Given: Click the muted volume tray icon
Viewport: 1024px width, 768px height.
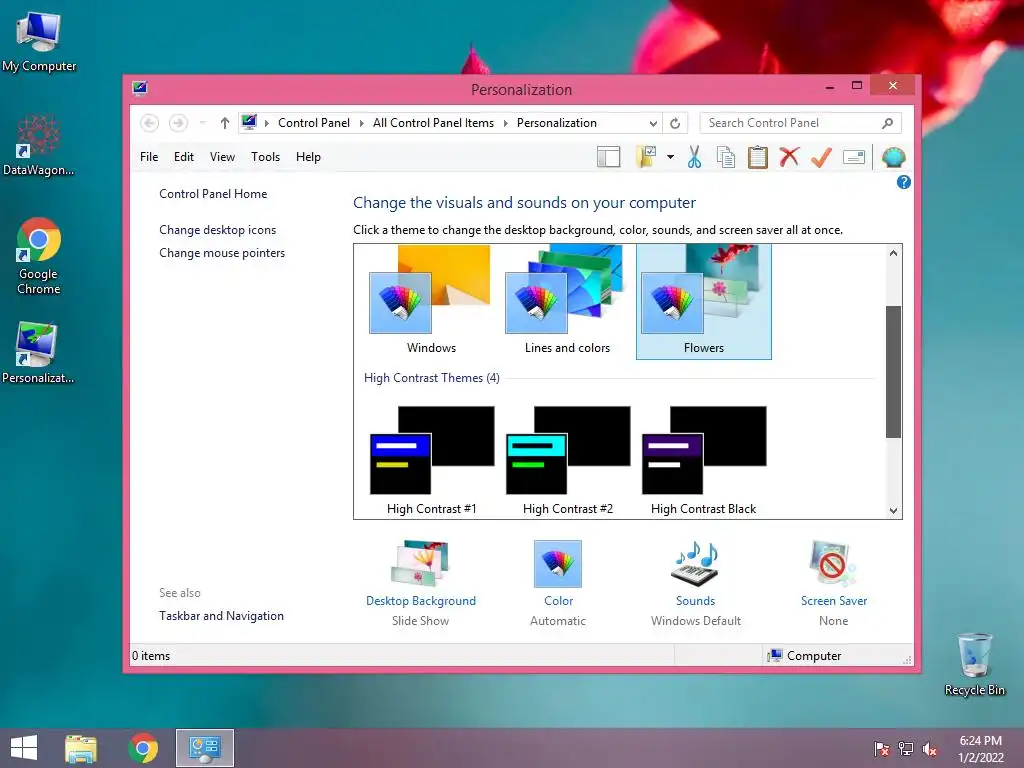Looking at the screenshot, I should click(930, 749).
